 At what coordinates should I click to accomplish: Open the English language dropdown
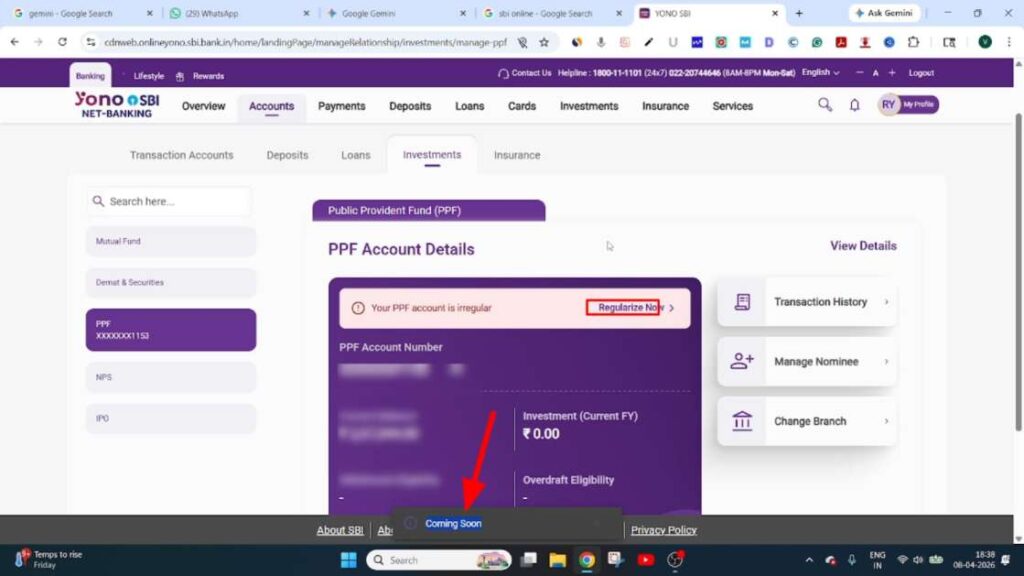click(820, 73)
